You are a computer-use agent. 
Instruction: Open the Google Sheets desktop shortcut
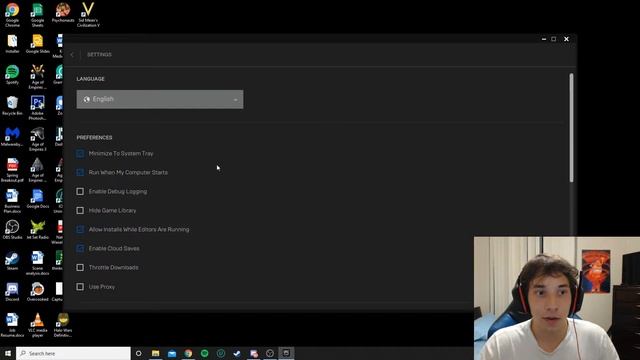point(38,15)
